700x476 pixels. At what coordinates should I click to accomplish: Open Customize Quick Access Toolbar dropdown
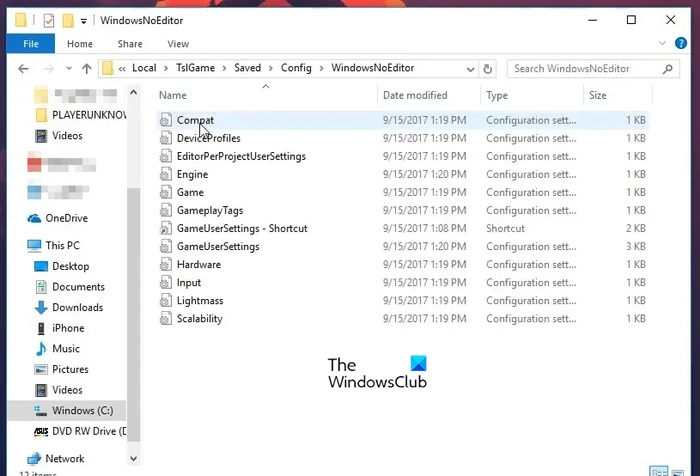coord(83,21)
